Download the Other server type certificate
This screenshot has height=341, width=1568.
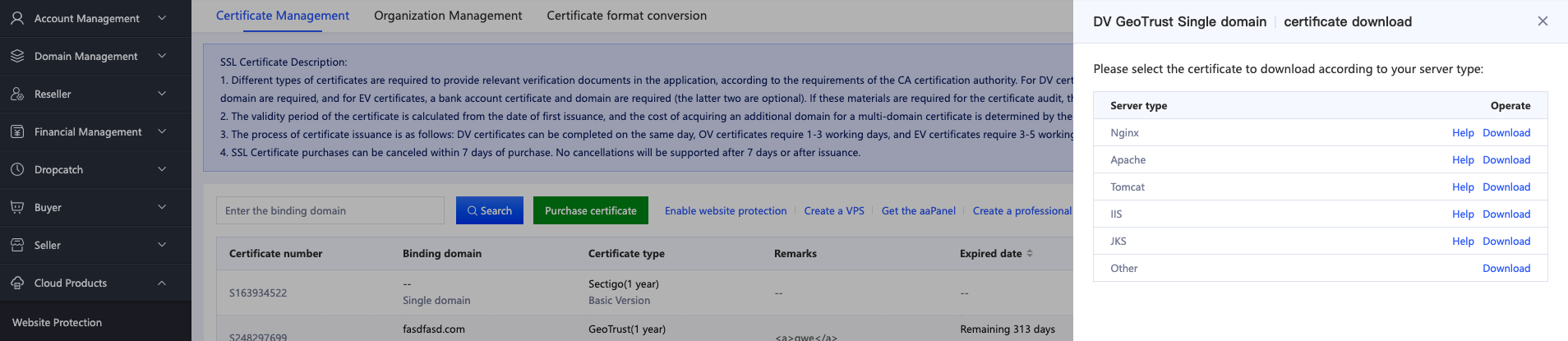[1506, 268]
